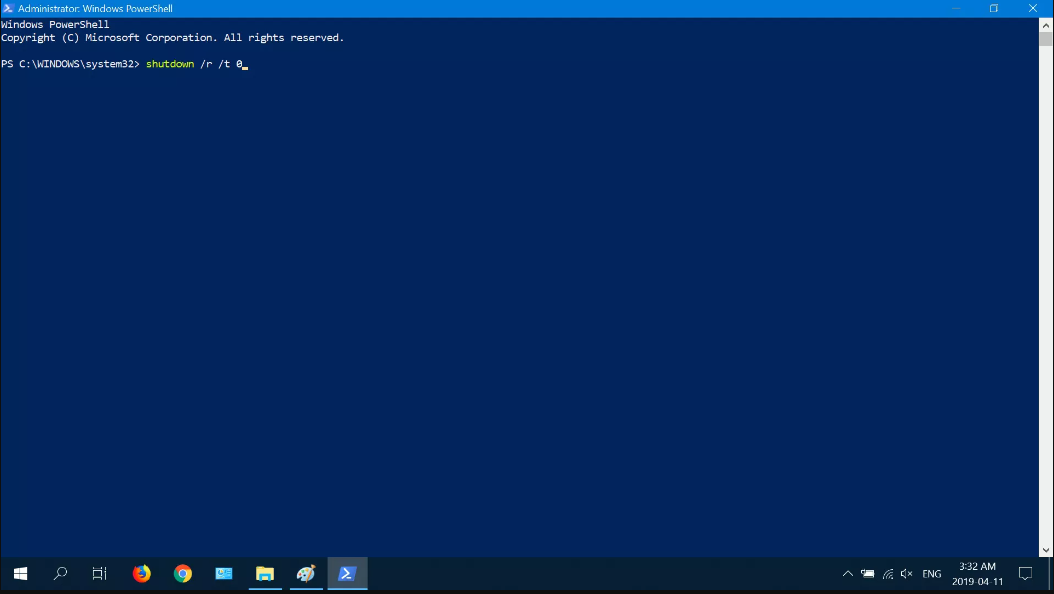Click the 'PS C:\WINDOWS\system32>' prompt
Screen dimensions: 1054x594
[x=70, y=64]
